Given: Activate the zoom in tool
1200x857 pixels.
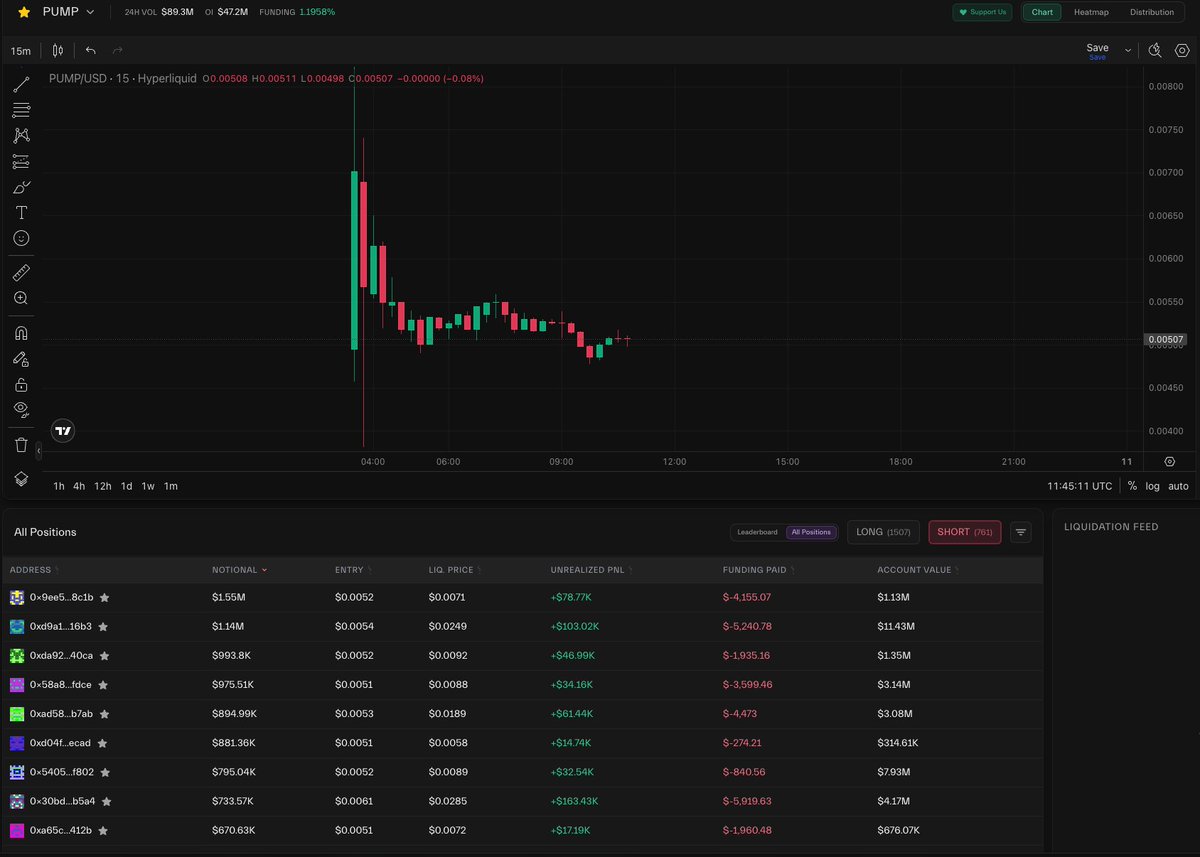Looking at the screenshot, I should (x=21, y=298).
